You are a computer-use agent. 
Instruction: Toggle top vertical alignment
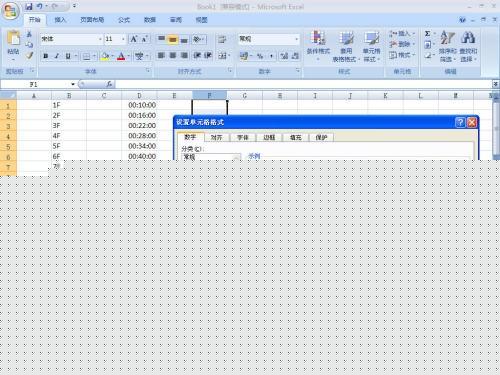pyautogui.click(x=161, y=39)
